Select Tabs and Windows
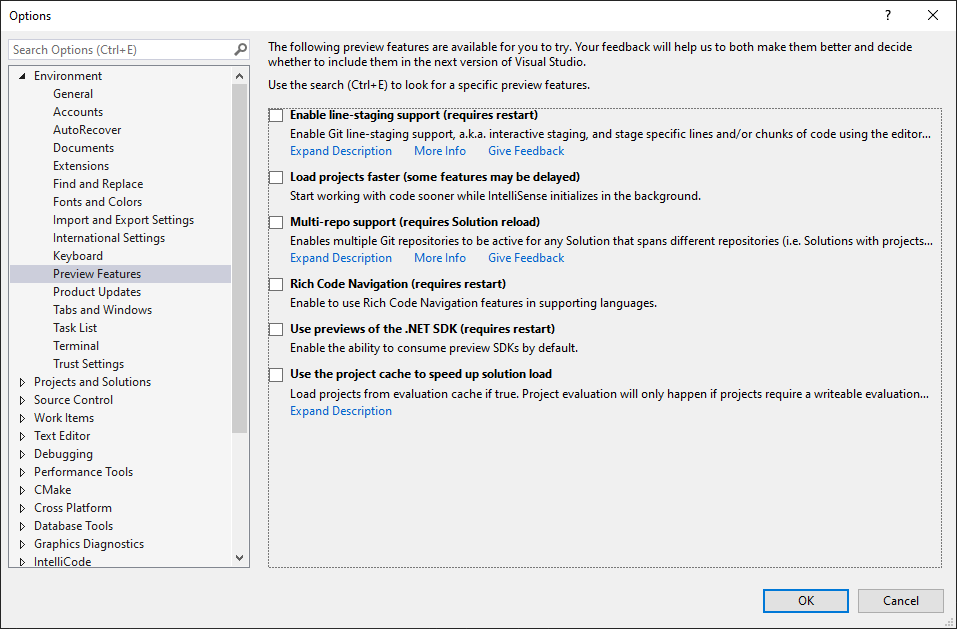The image size is (957, 629). 102,310
